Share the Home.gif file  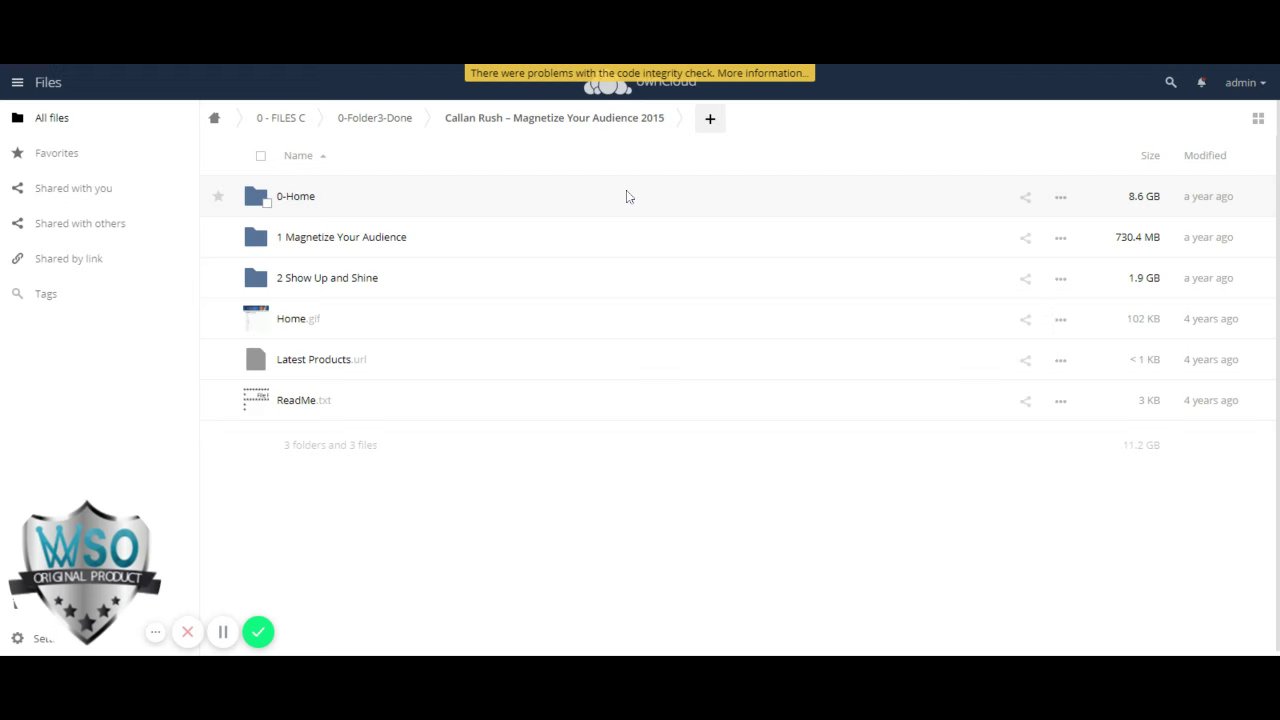click(1025, 320)
